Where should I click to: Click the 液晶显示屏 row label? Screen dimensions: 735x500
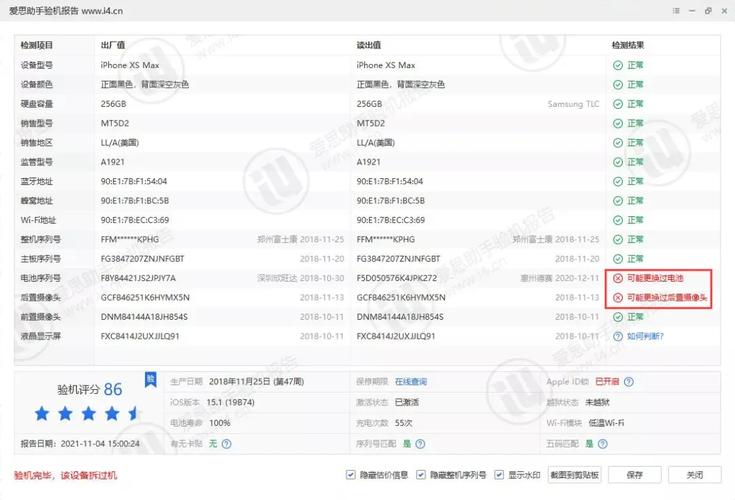point(41,336)
